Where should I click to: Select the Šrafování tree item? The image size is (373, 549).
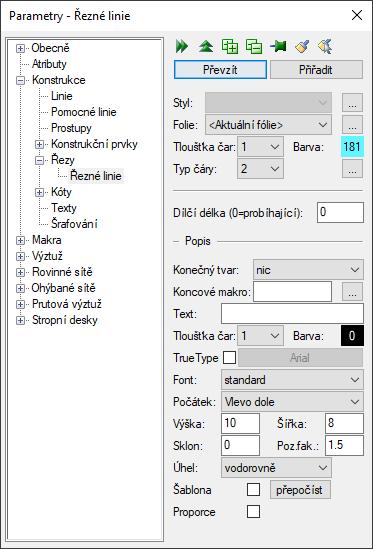pos(74,224)
